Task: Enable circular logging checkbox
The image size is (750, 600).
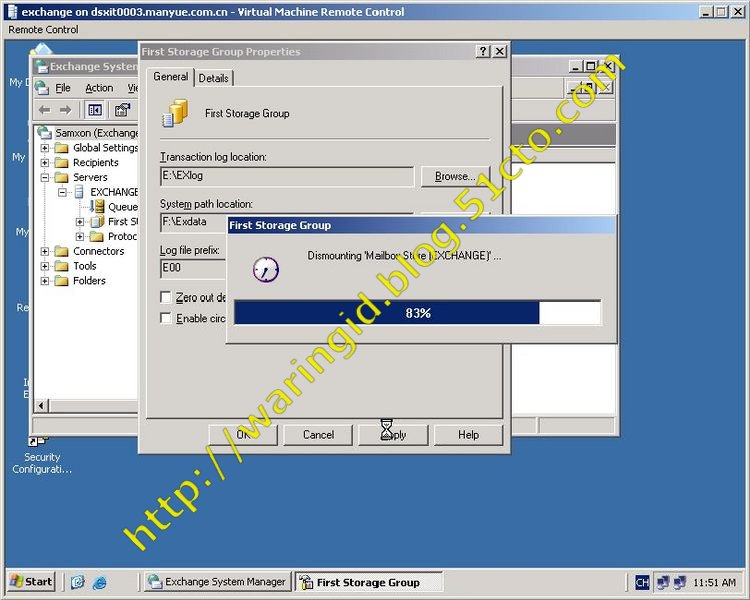Action: (x=166, y=318)
